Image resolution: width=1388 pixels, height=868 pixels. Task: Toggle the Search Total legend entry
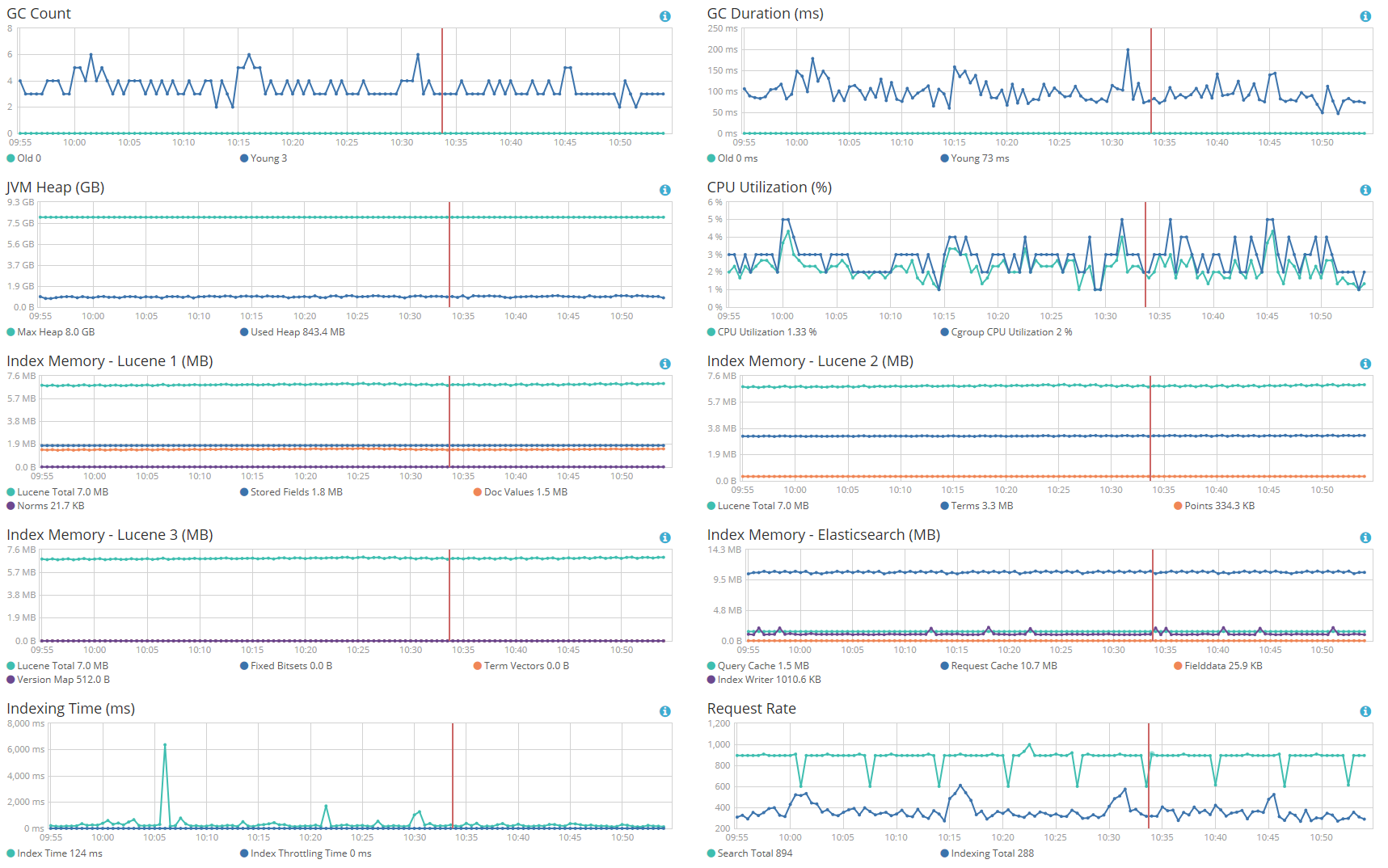pos(749,853)
